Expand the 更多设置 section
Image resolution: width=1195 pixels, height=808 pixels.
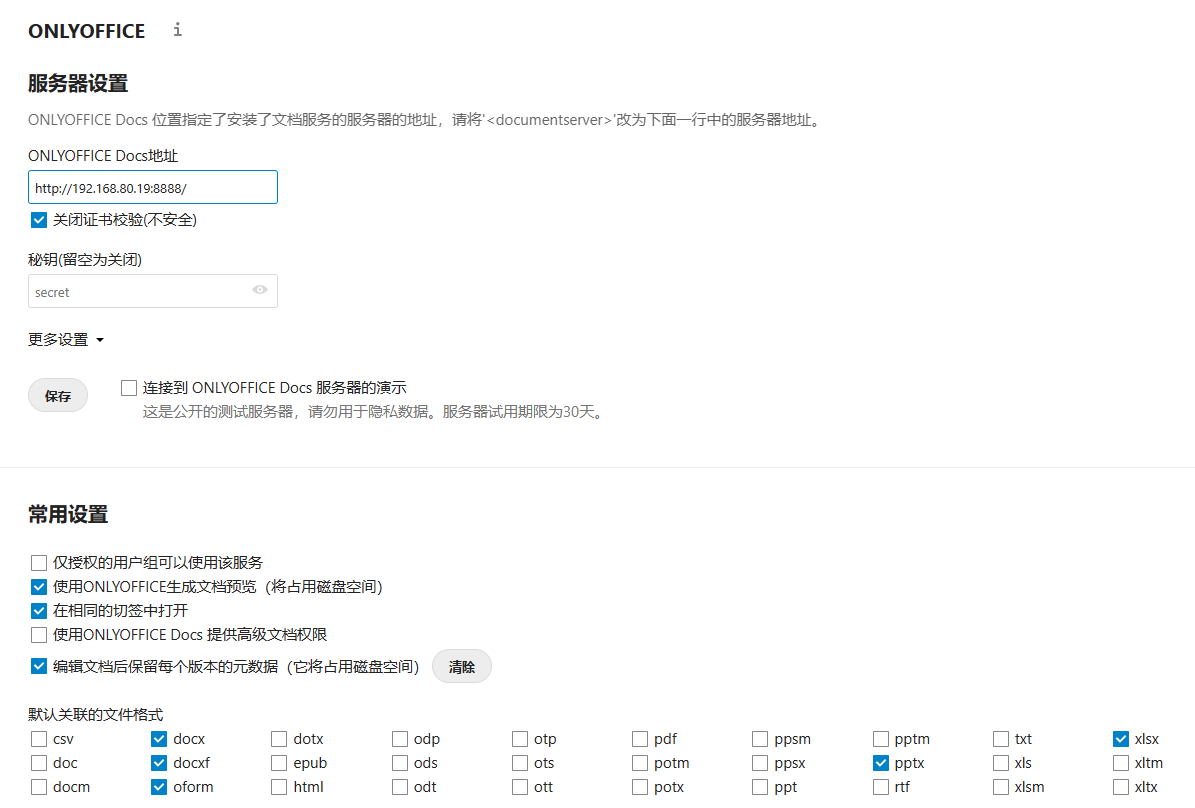click(x=66, y=340)
